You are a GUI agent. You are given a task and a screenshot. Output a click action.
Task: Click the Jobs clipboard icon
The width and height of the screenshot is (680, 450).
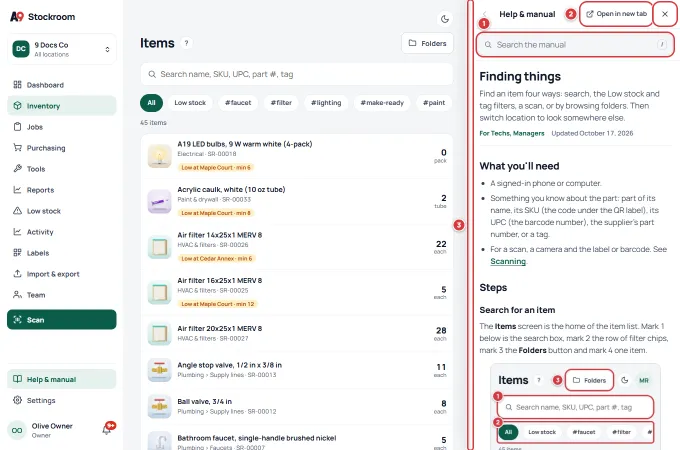pyautogui.click(x=17, y=127)
